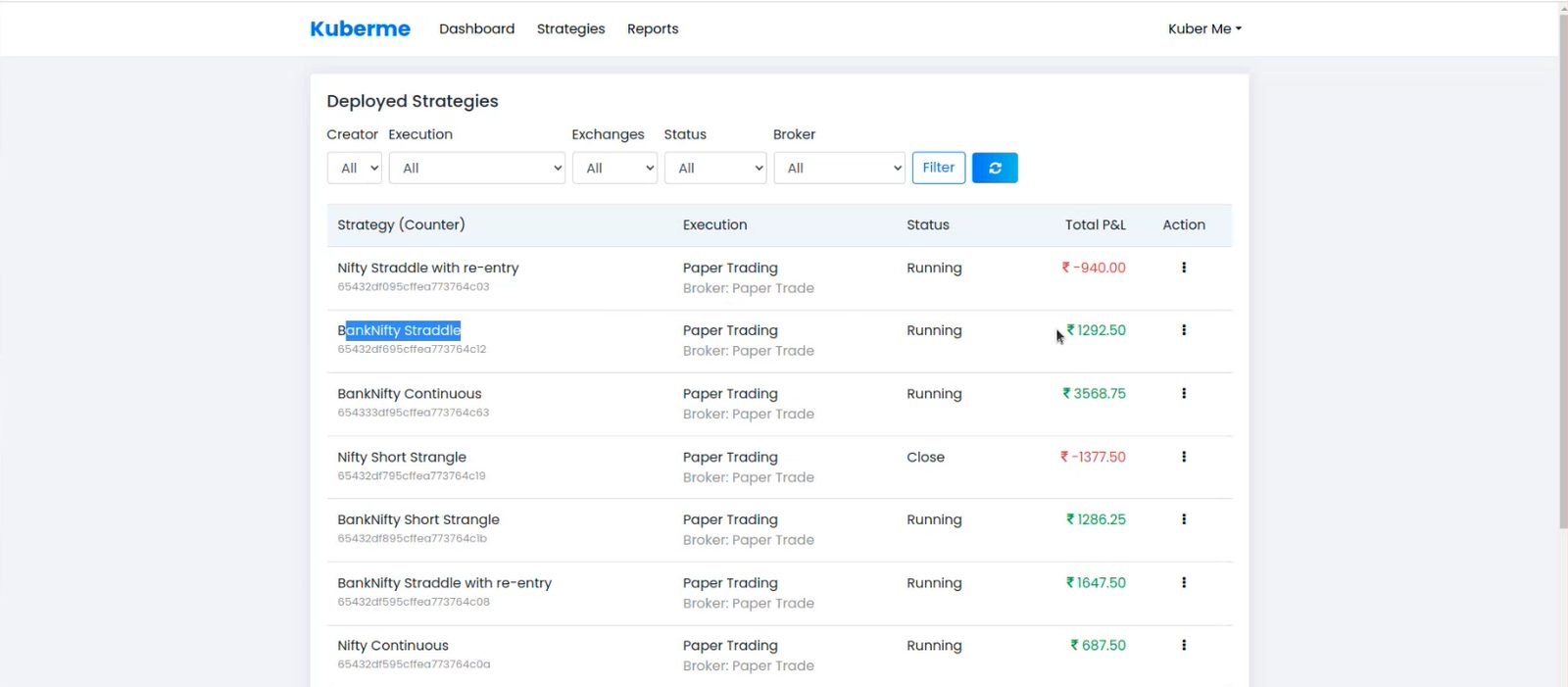The image size is (1568, 687).
Task: Click the 687.50 P&L value
Action: click(1099, 645)
